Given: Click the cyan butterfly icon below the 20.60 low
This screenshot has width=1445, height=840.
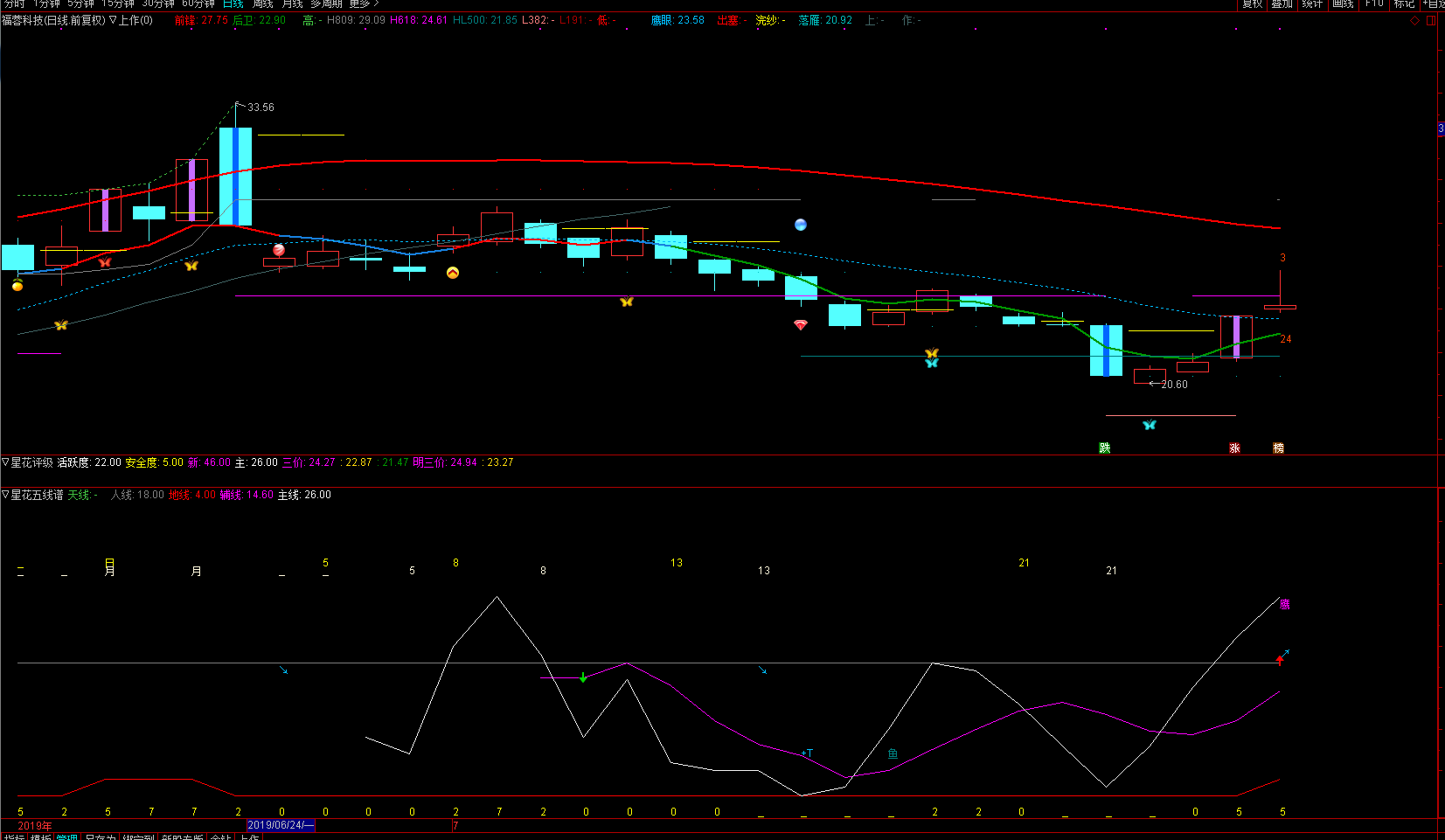Looking at the screenshot, I should (1150, 425).
